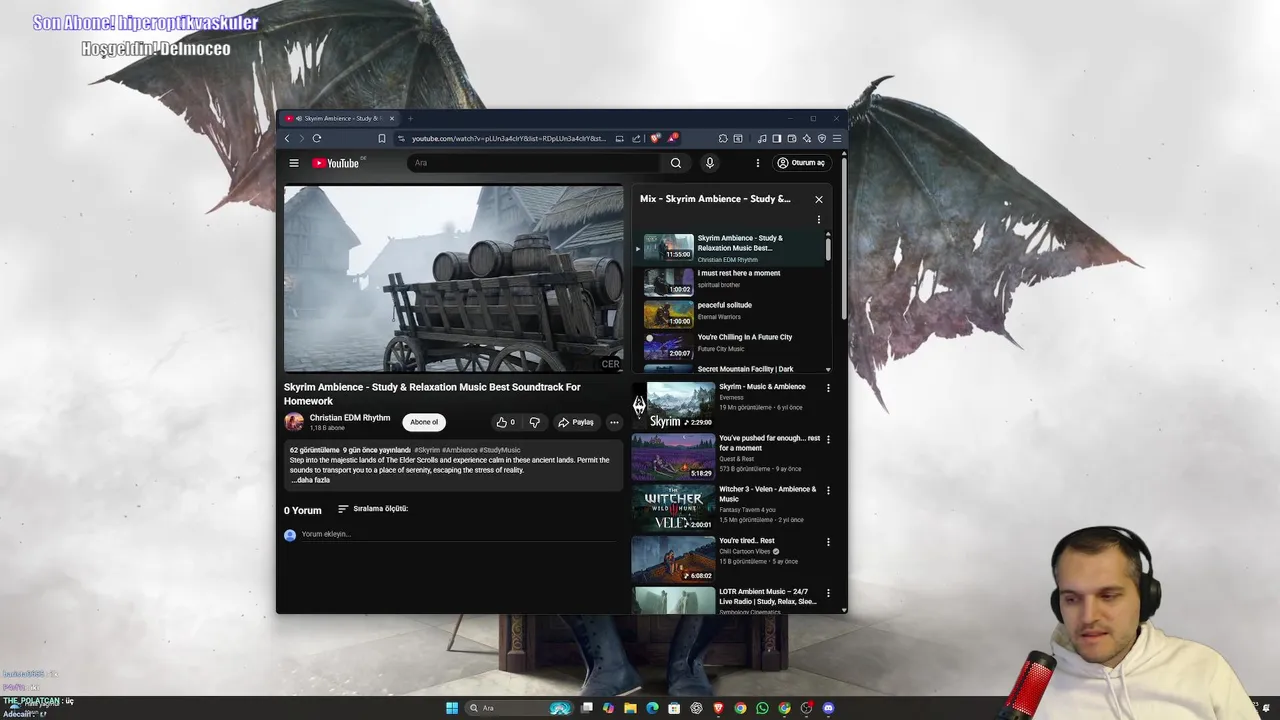Open the Witcher 3 Velen video thumbnail

point(673,508)
